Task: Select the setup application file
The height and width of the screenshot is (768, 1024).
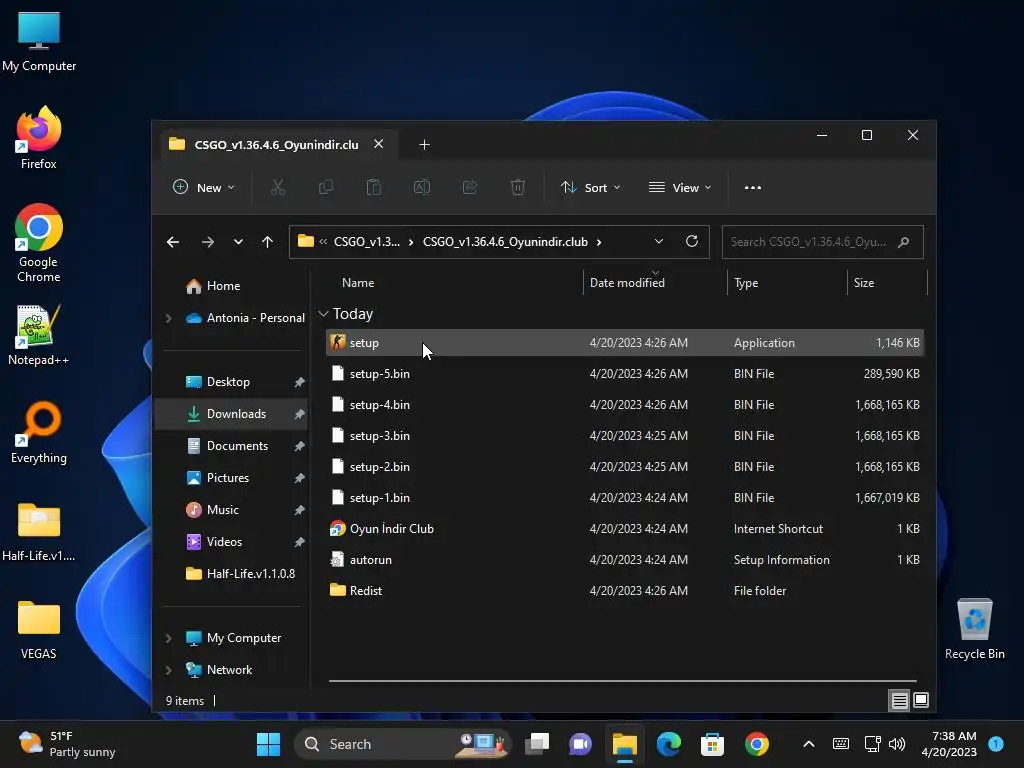Action: tap(625, 343)
